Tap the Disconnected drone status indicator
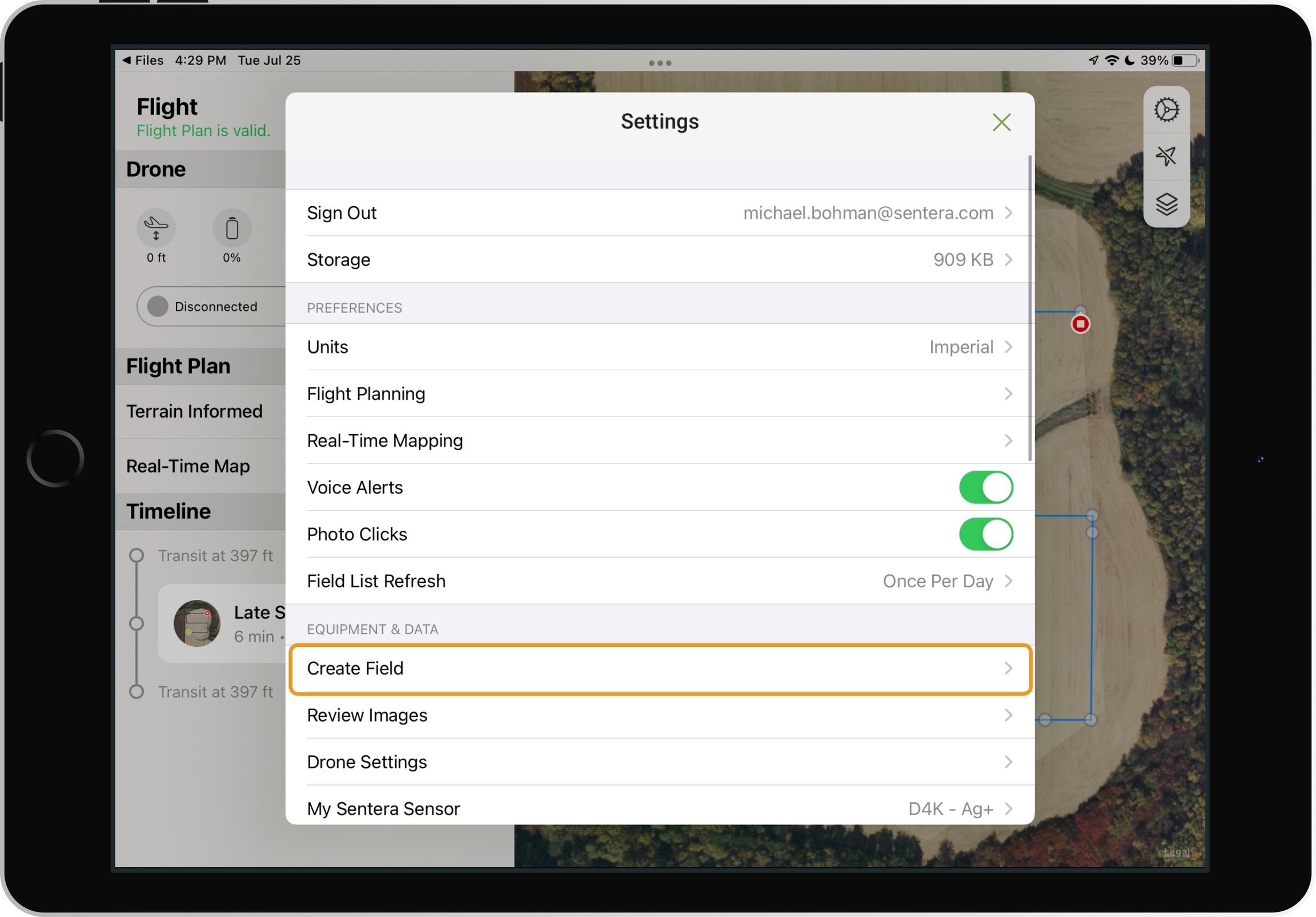Screen dimensions: 1316x917 click(209, 307)
